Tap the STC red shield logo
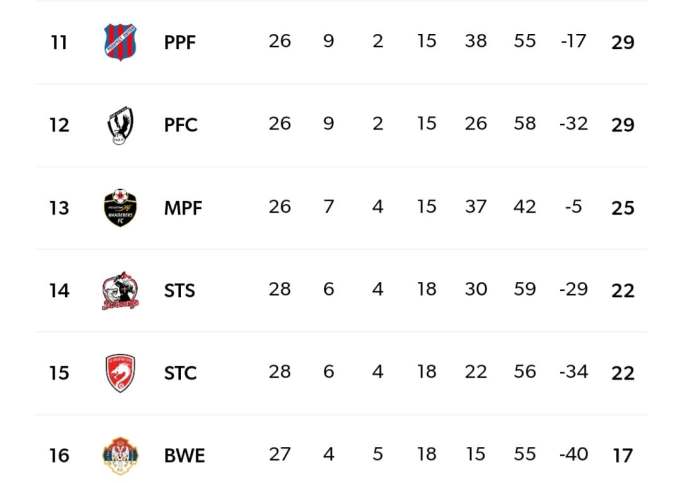 click(x=120, y=373)
